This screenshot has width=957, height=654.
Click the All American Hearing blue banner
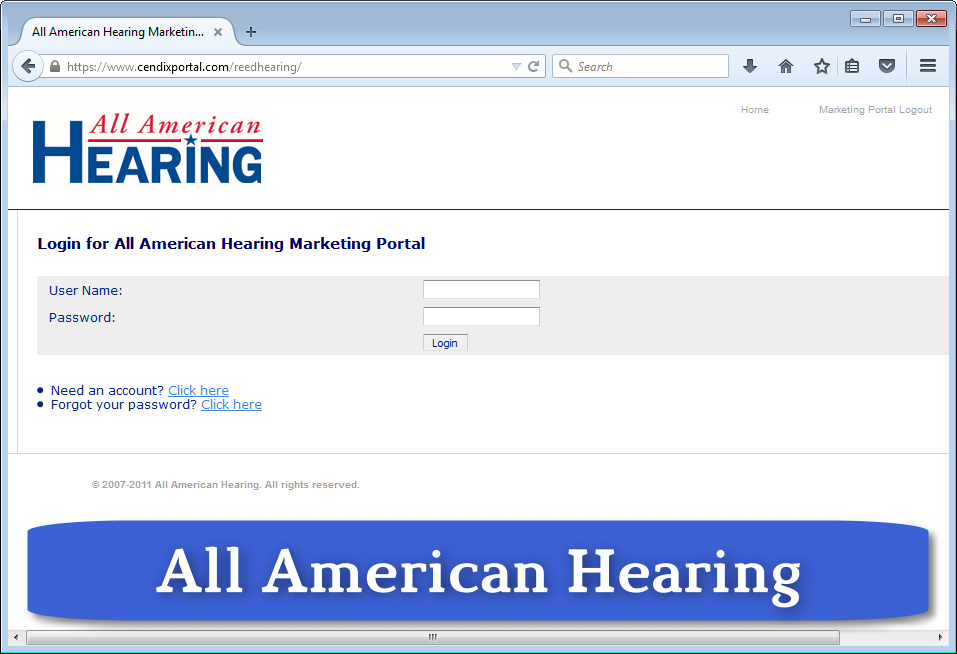point(478,571)
